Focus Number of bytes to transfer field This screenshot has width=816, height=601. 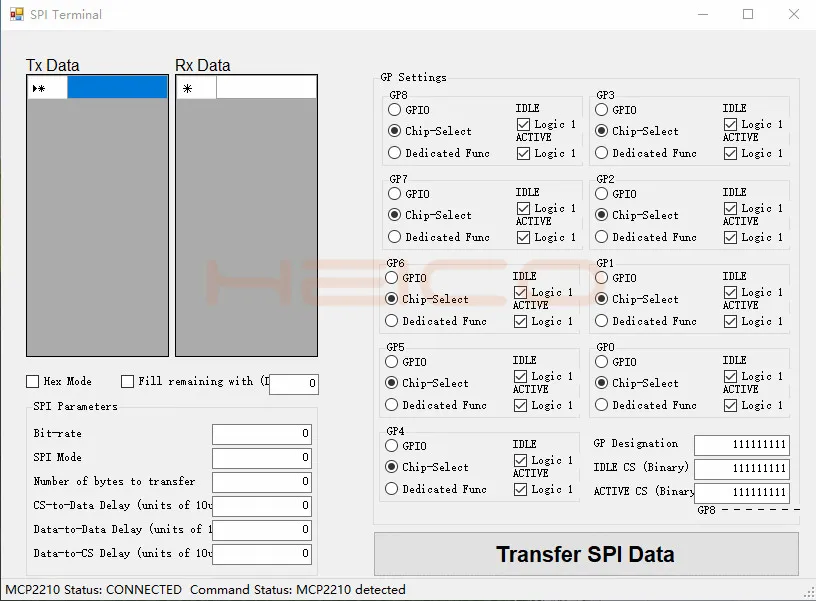(x=262, y=482)
